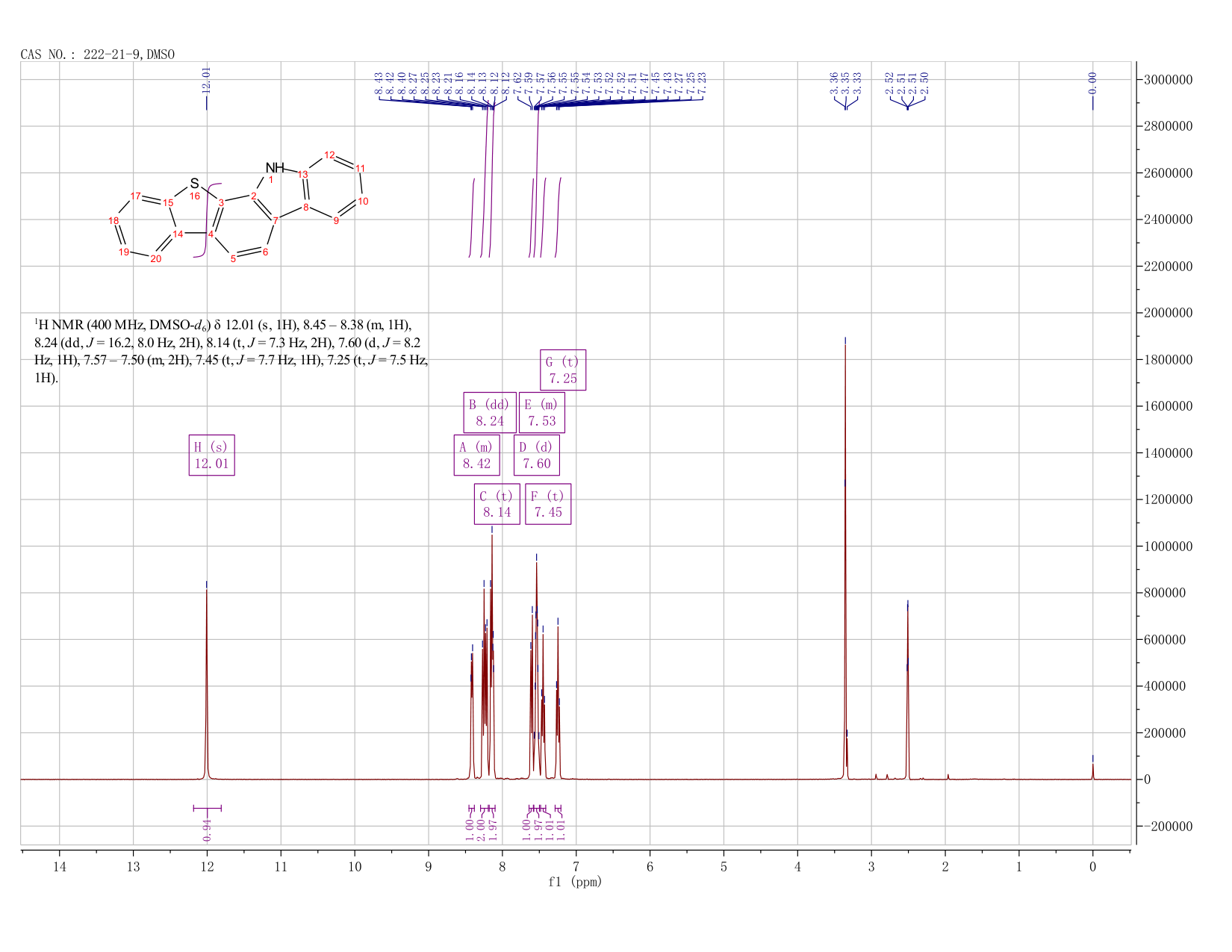Click the 8 ppm axis tick label

[503, 866]
